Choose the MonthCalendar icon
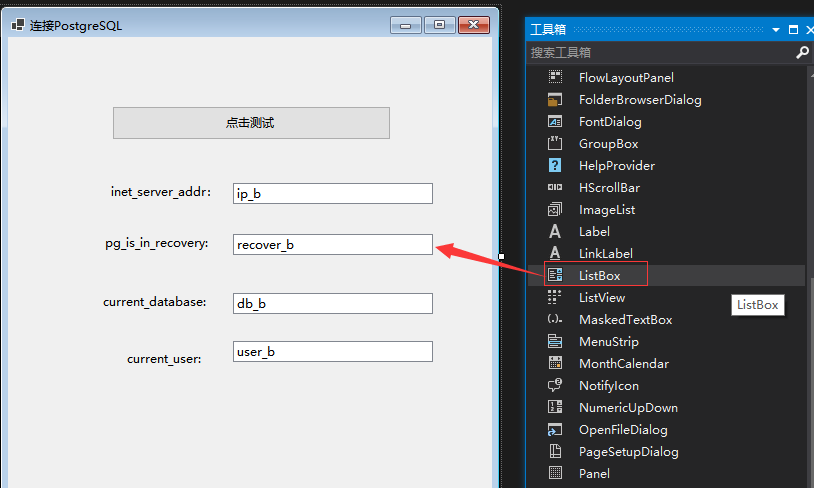 [555, 363]
